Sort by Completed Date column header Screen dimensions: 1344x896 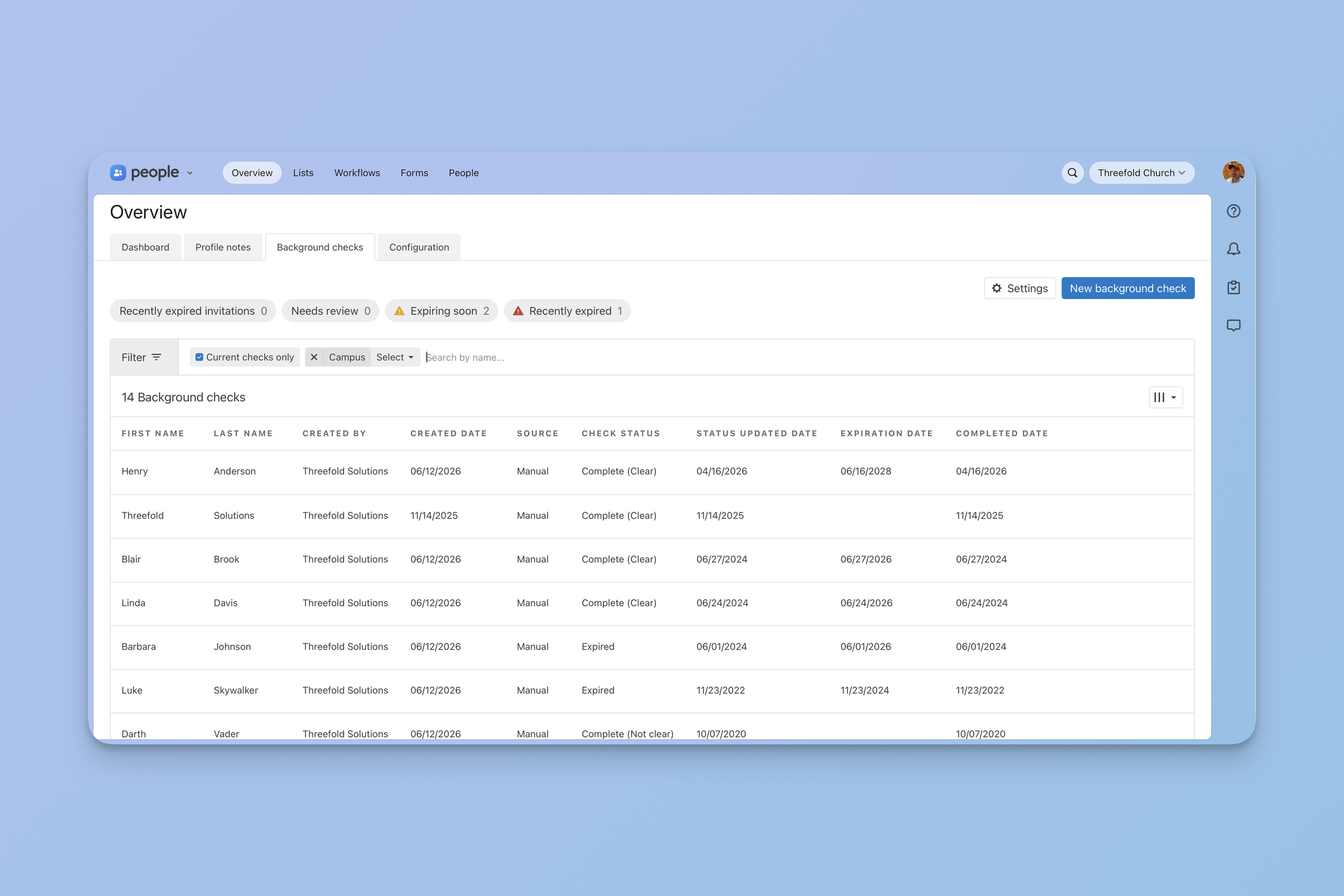[1002, 433]
